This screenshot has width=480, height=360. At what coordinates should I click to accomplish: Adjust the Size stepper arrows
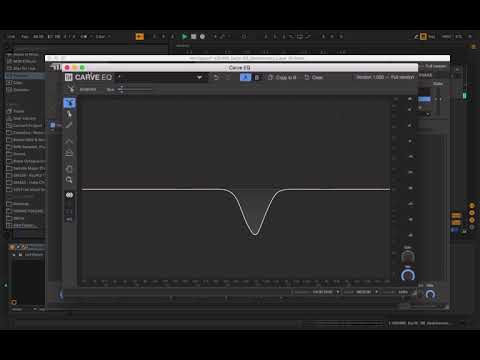(121, 89)
